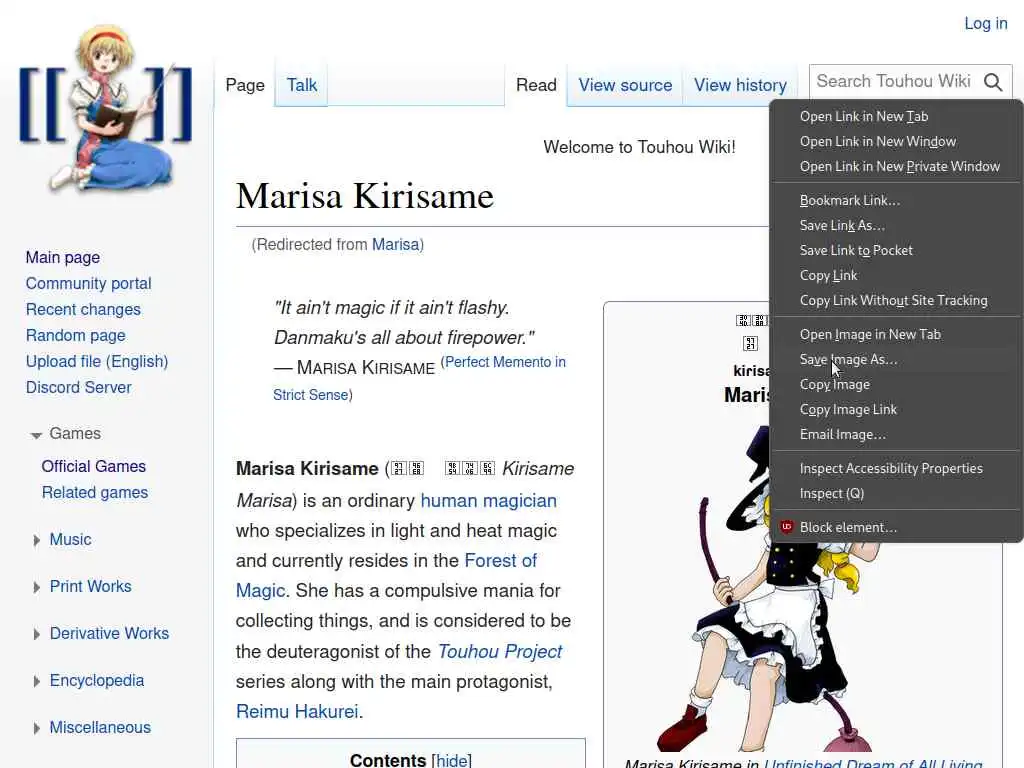1024x768 pixels.
Task: Select Inspect Accessibility Properties
Action: pyautogui.click(x=896, y=468)
